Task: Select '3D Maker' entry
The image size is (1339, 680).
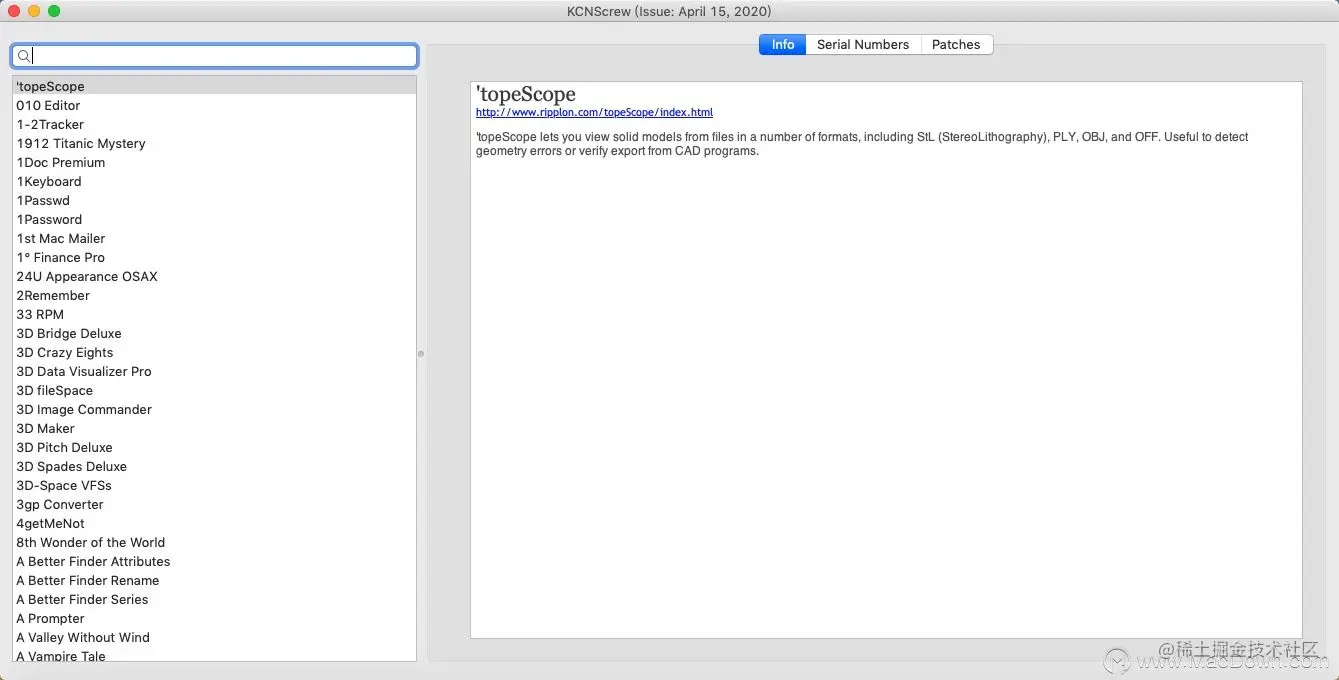Action: coord(214,428)
